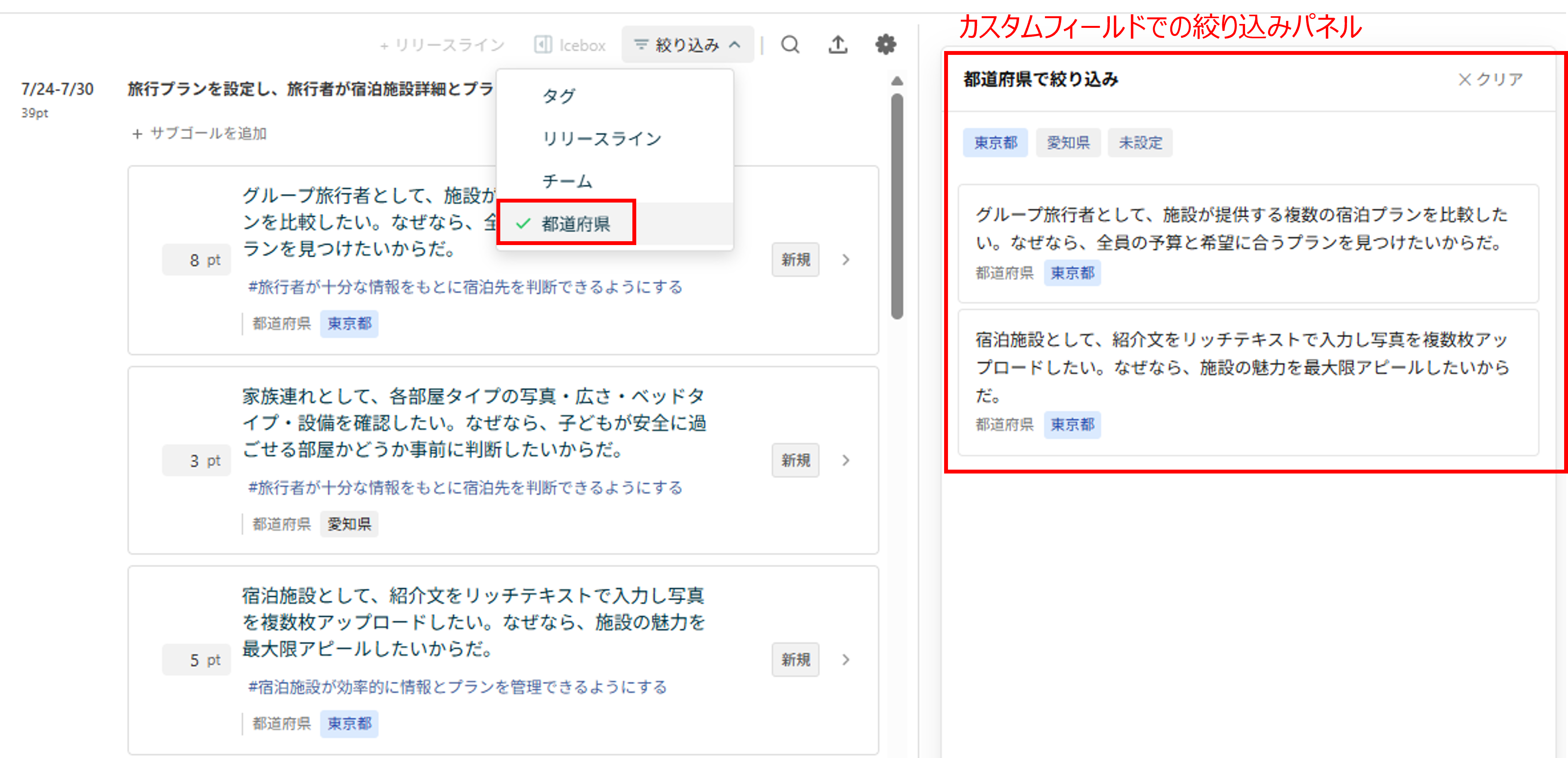Viewport: 1568px width, 758px height.
Task: Add a release line with リリースライン
Action: coord(442,45)
